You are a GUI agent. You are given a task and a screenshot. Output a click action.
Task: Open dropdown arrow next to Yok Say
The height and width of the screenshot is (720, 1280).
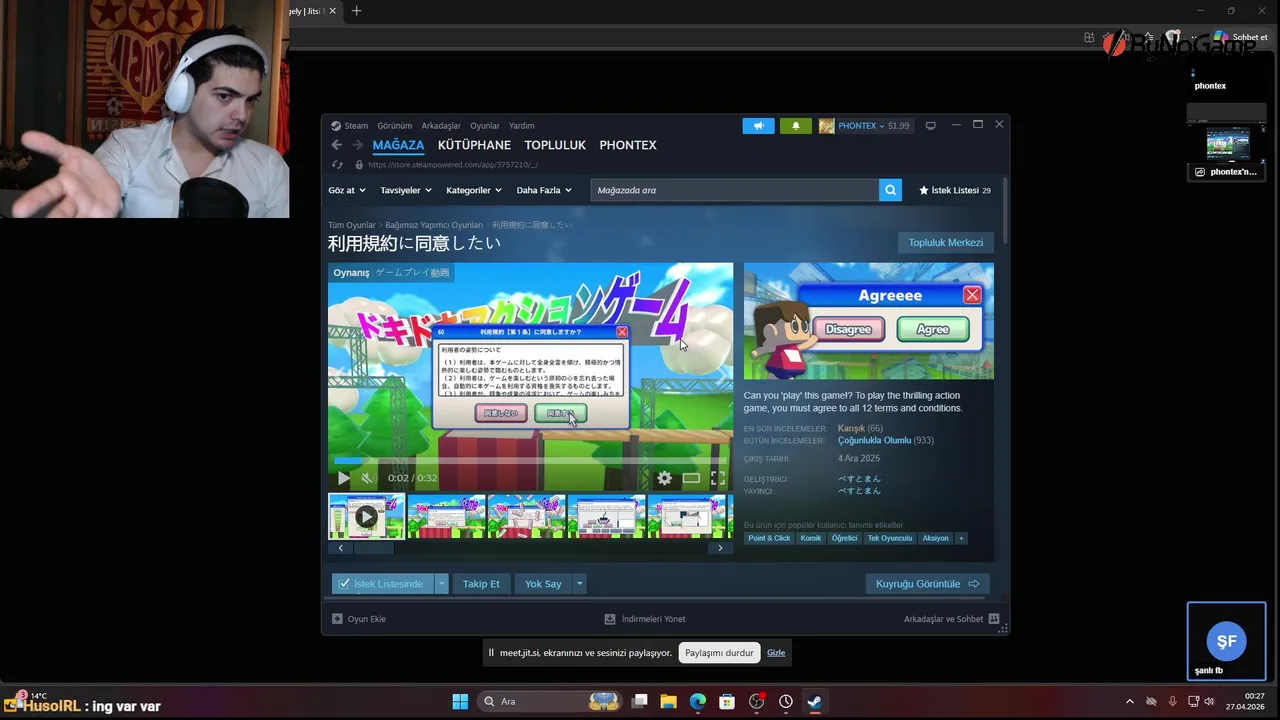[x=579, y=584]
